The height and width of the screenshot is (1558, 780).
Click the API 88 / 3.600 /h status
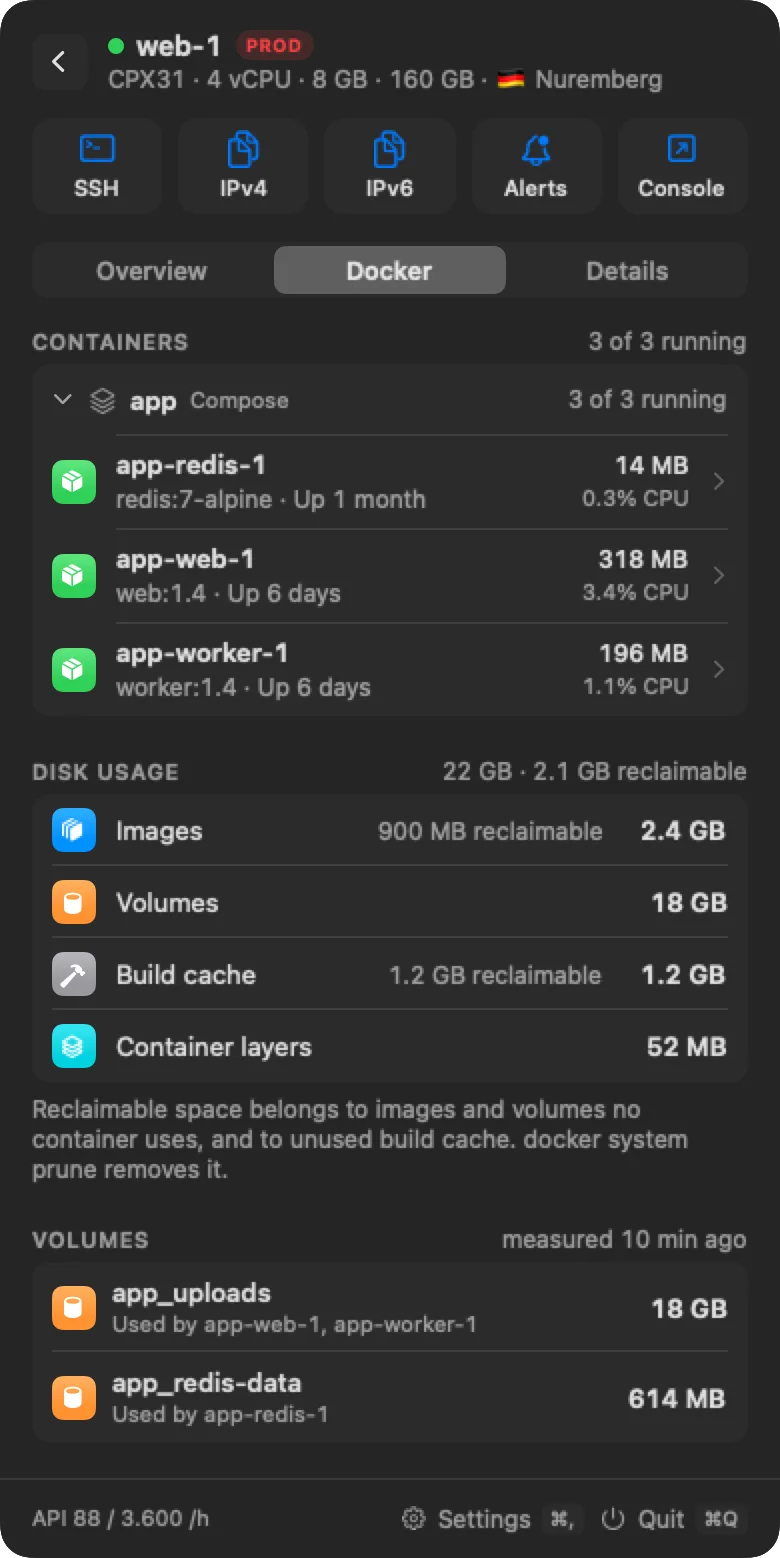120,1518
